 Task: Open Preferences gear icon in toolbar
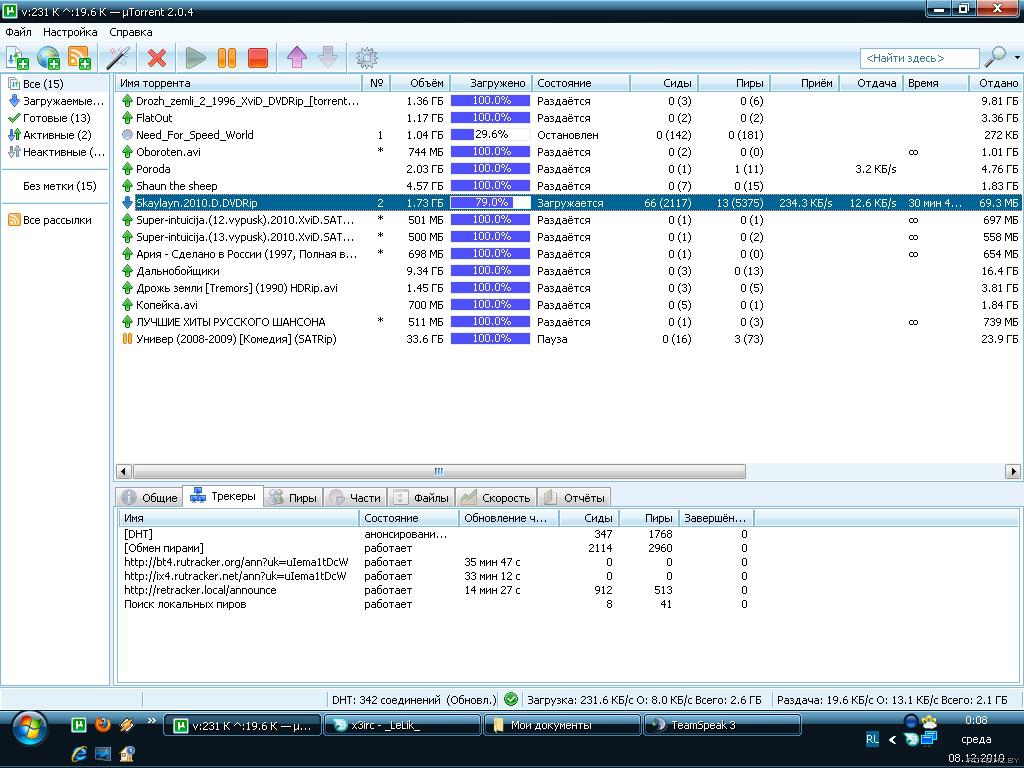coord(366,58)
